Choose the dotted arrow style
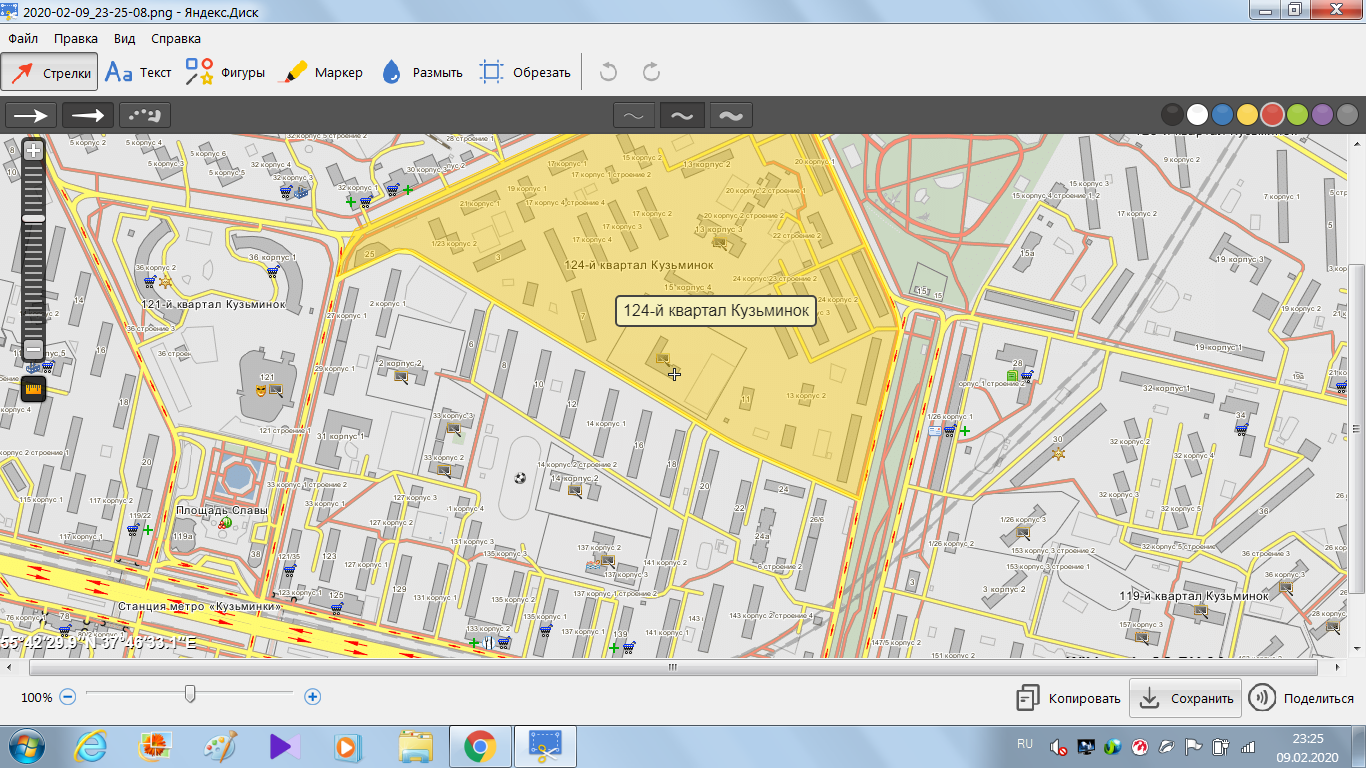Viewport: 1366px width, 768px height. click(x=145, y=116)
